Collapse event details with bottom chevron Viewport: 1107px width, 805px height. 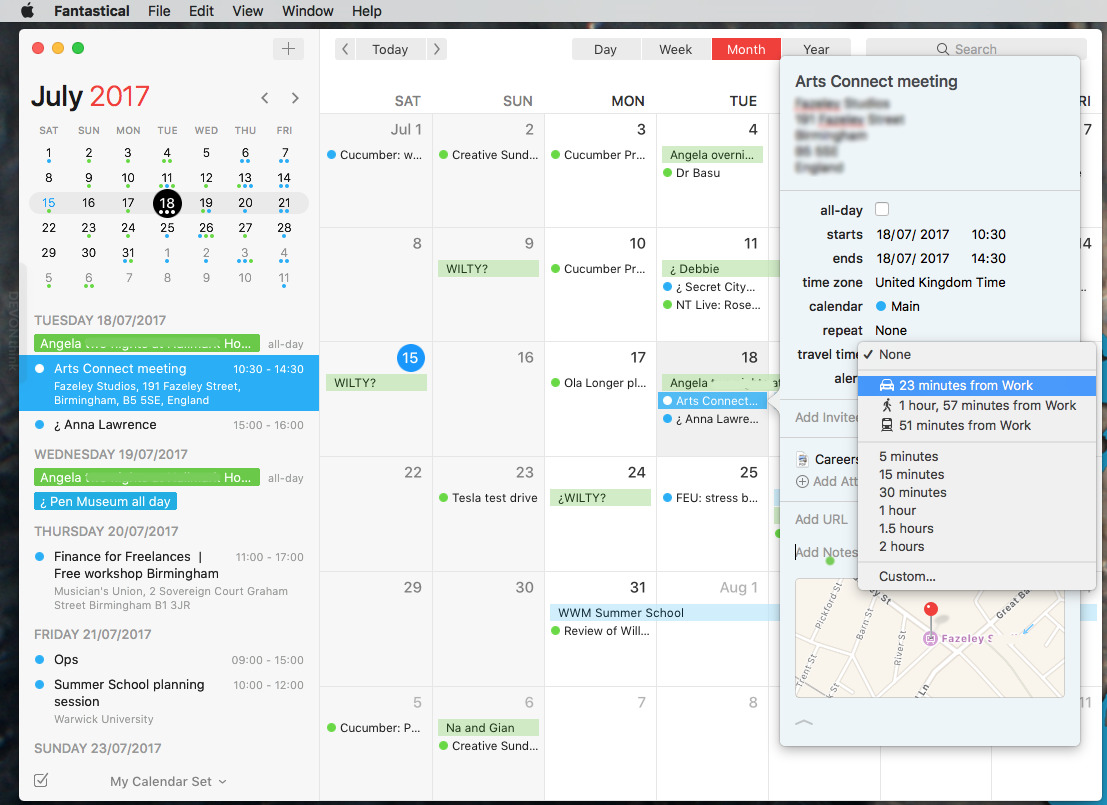[x=804, y=722]
